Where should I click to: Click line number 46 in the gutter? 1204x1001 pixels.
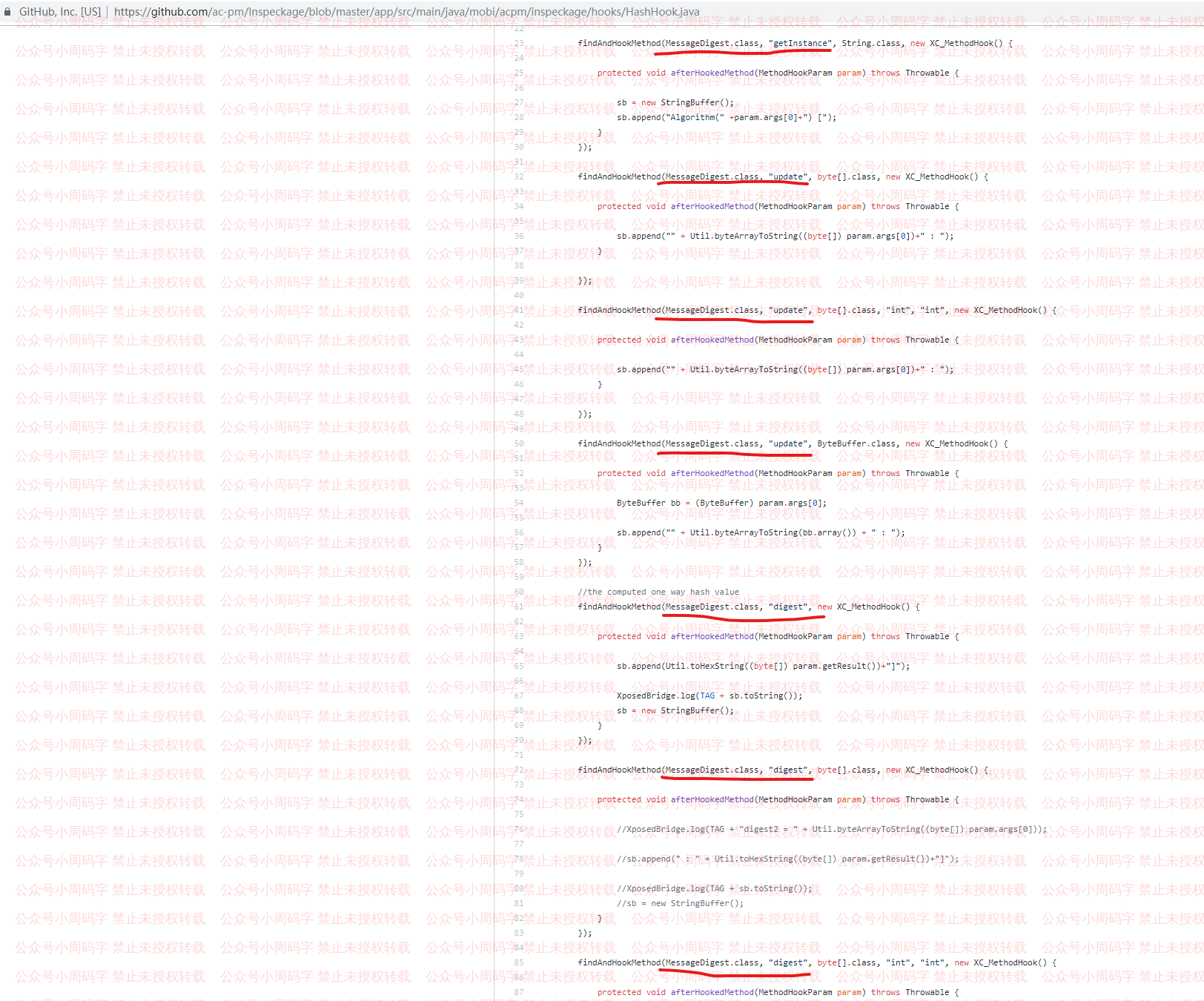(x=519, y=384)
